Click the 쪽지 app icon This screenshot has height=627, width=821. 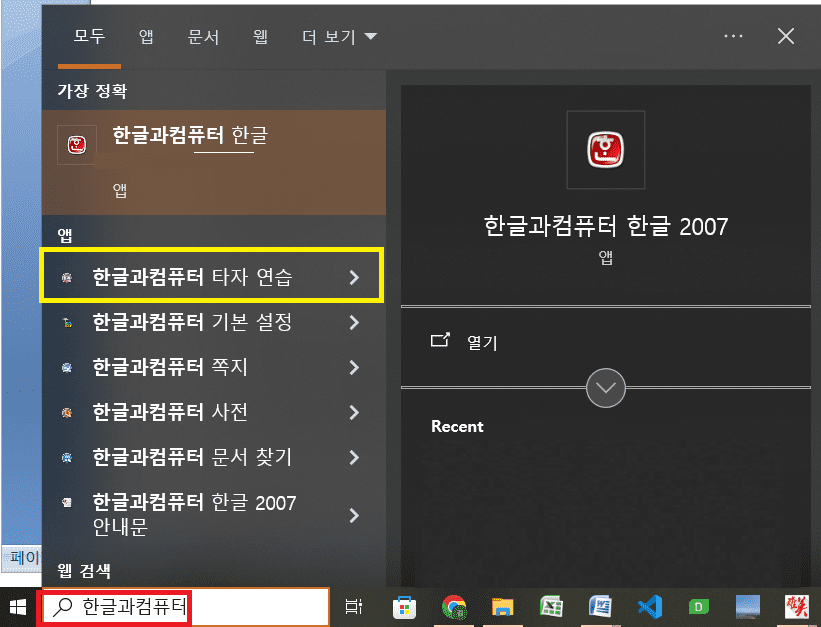click(67, 368)
